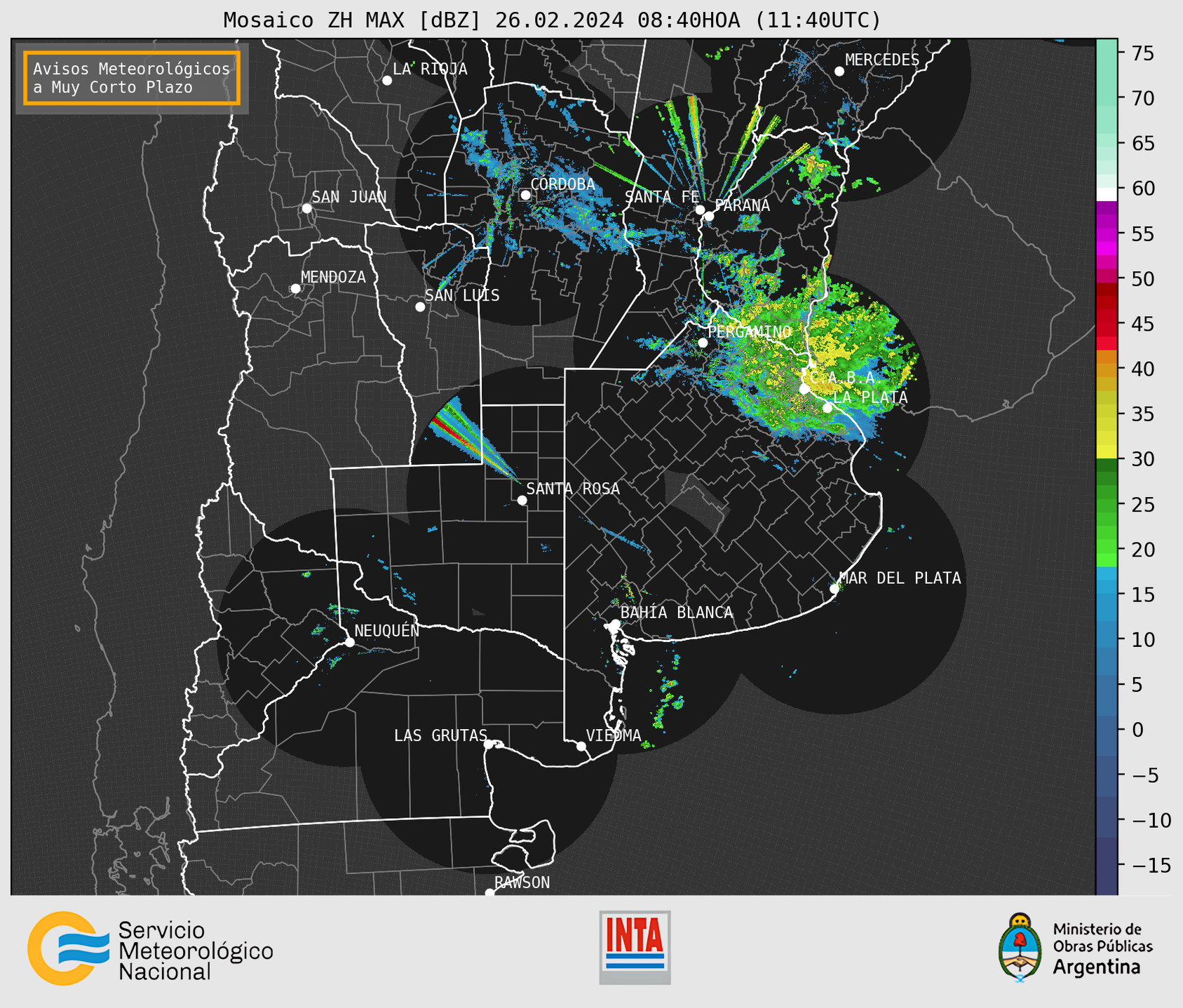The height and width of the screenshot is (1008, 1183).
Task: Click the MERCEDES label text
Action: pos(882,60)
